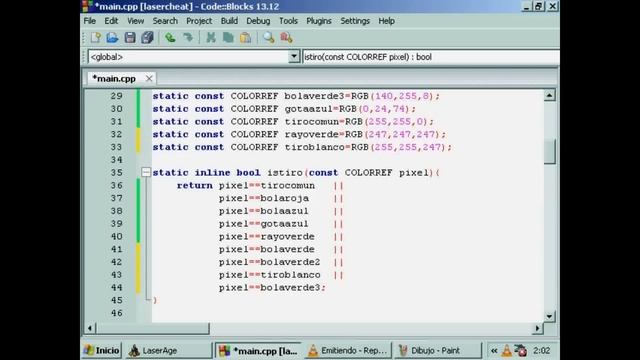Open the Tools menu

click(288, 21)
